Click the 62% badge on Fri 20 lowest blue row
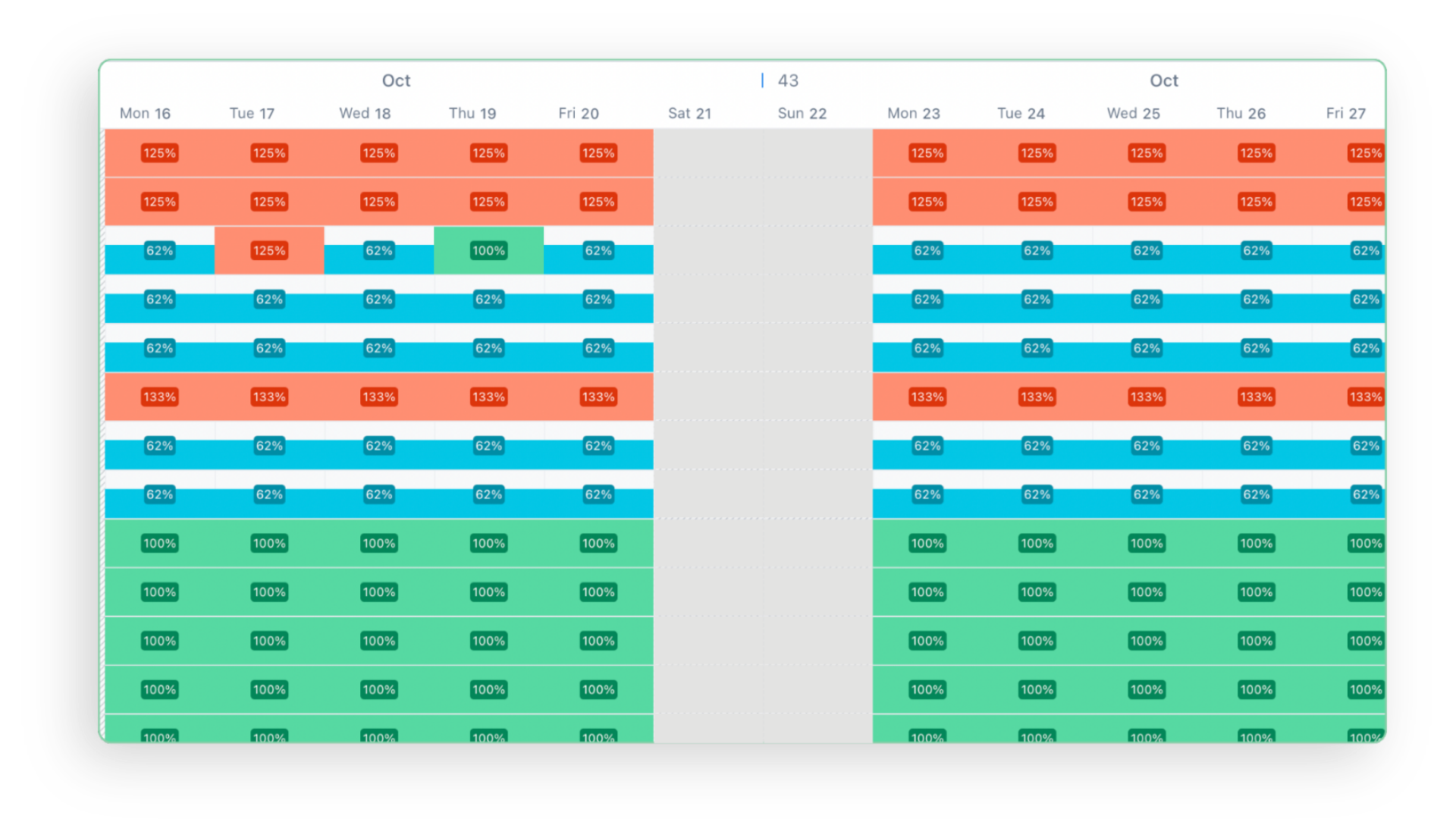Viewport: 1456px width, 819px height. point(598,494)
